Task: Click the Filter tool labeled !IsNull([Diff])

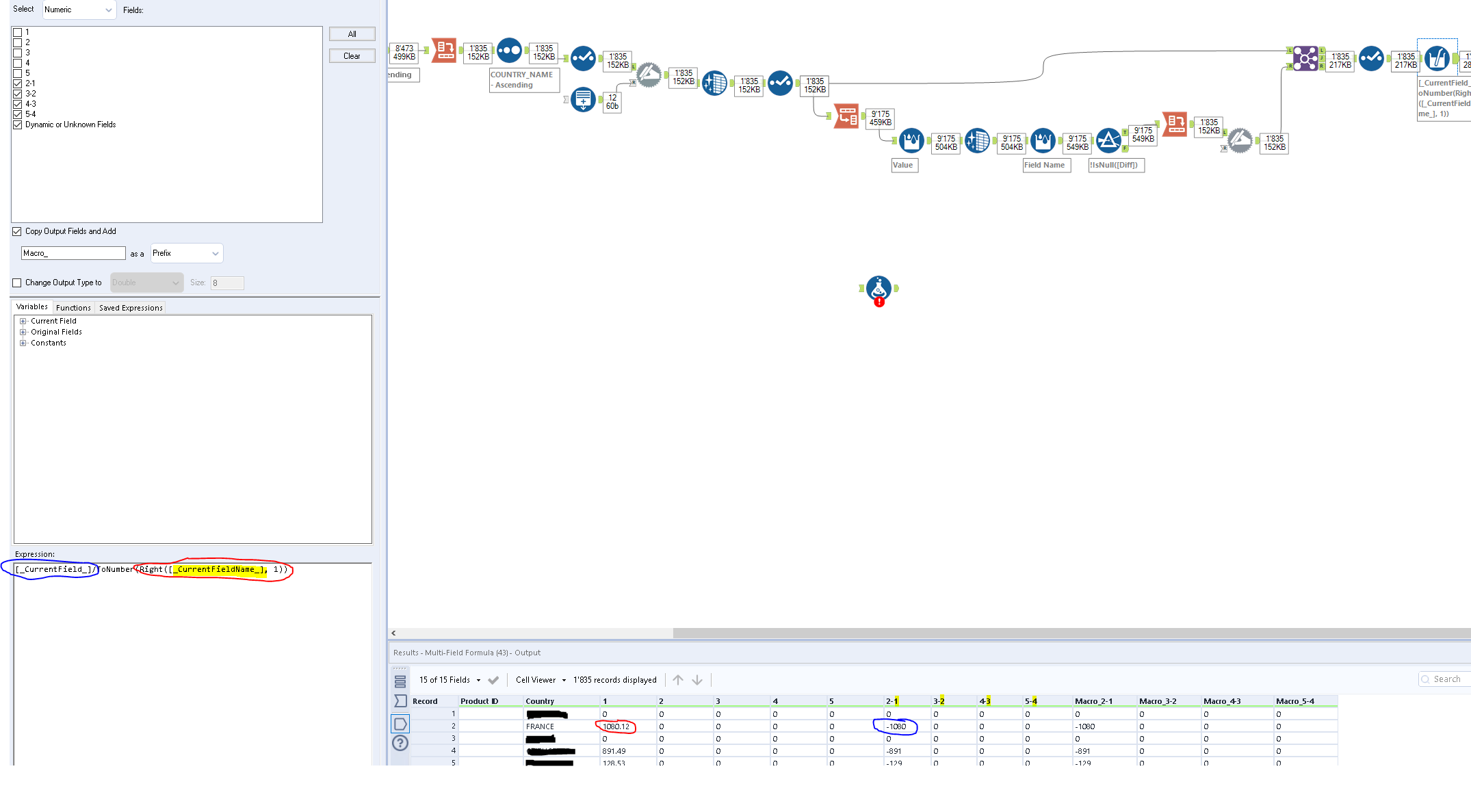Action: pyautogui.click(x=1108, y=141)
